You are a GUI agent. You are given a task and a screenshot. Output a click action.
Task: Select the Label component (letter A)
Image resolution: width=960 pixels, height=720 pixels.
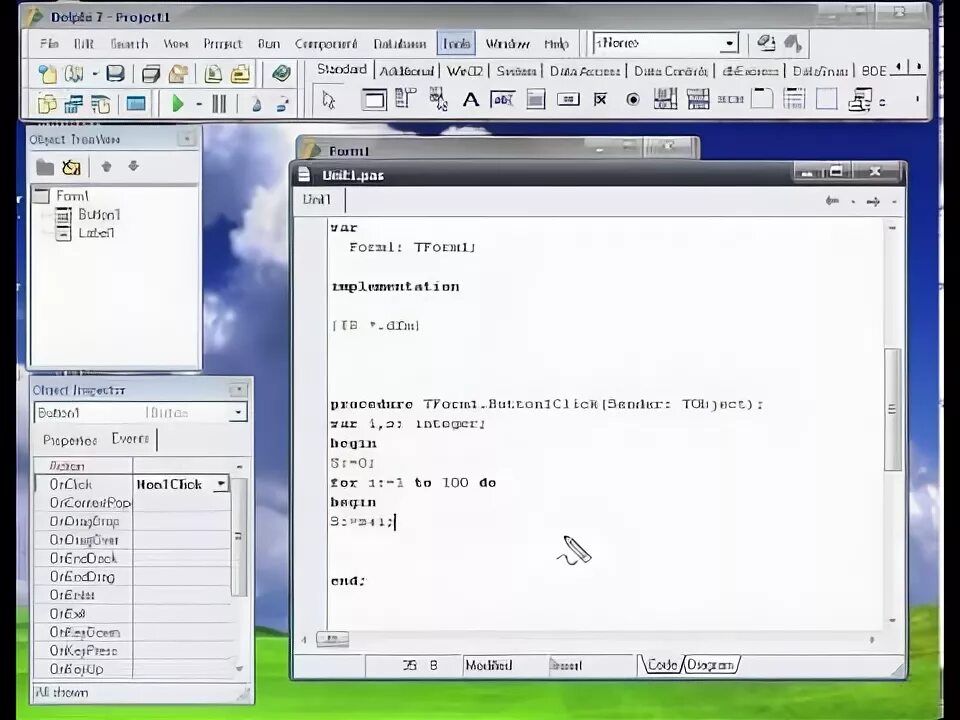pyautogui.click(x=470, y=99)
